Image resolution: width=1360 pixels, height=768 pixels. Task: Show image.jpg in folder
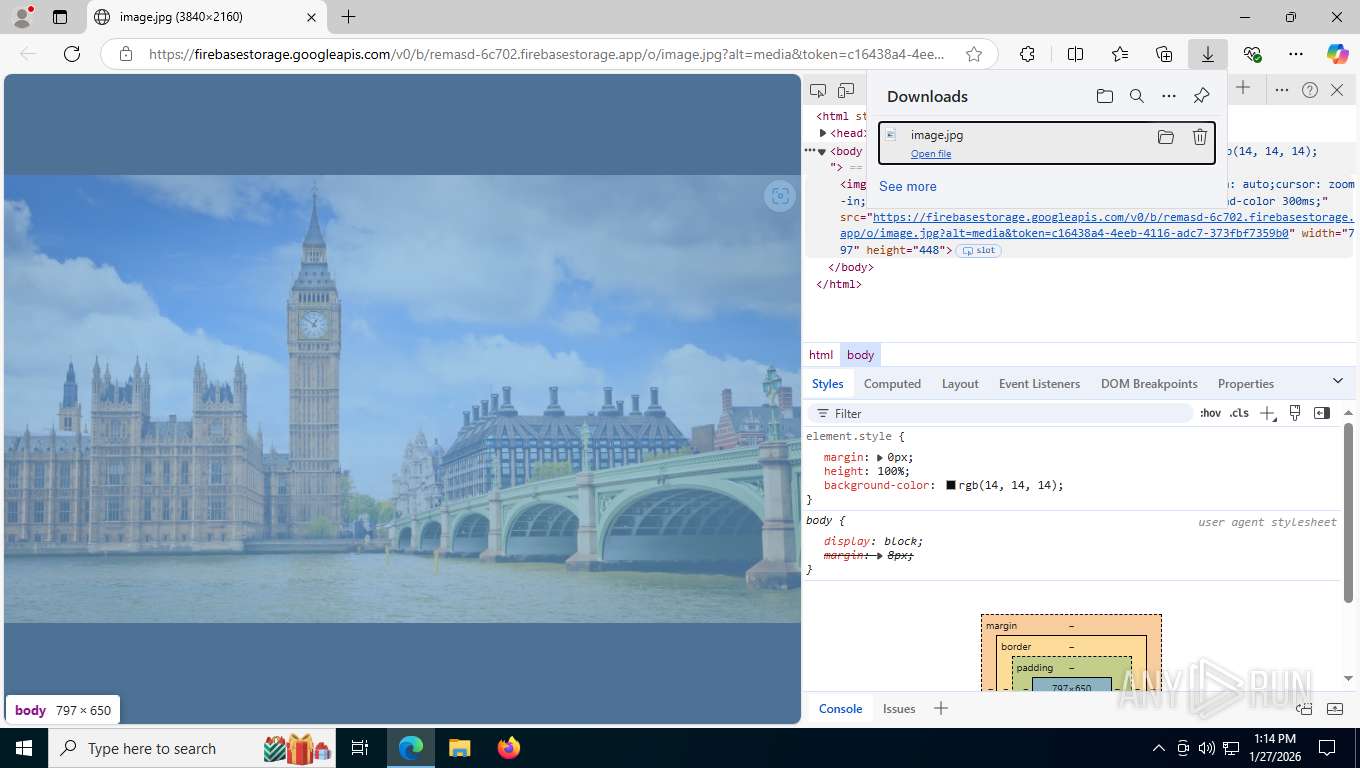1165,137
